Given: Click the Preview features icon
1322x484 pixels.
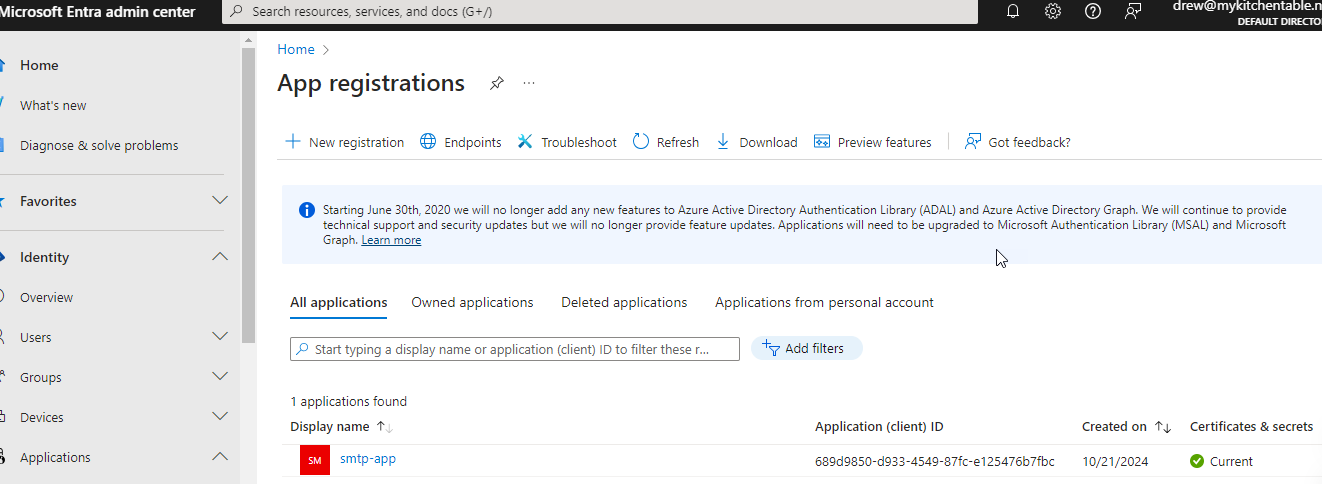Looking at the screenshot, I should 822,142.
